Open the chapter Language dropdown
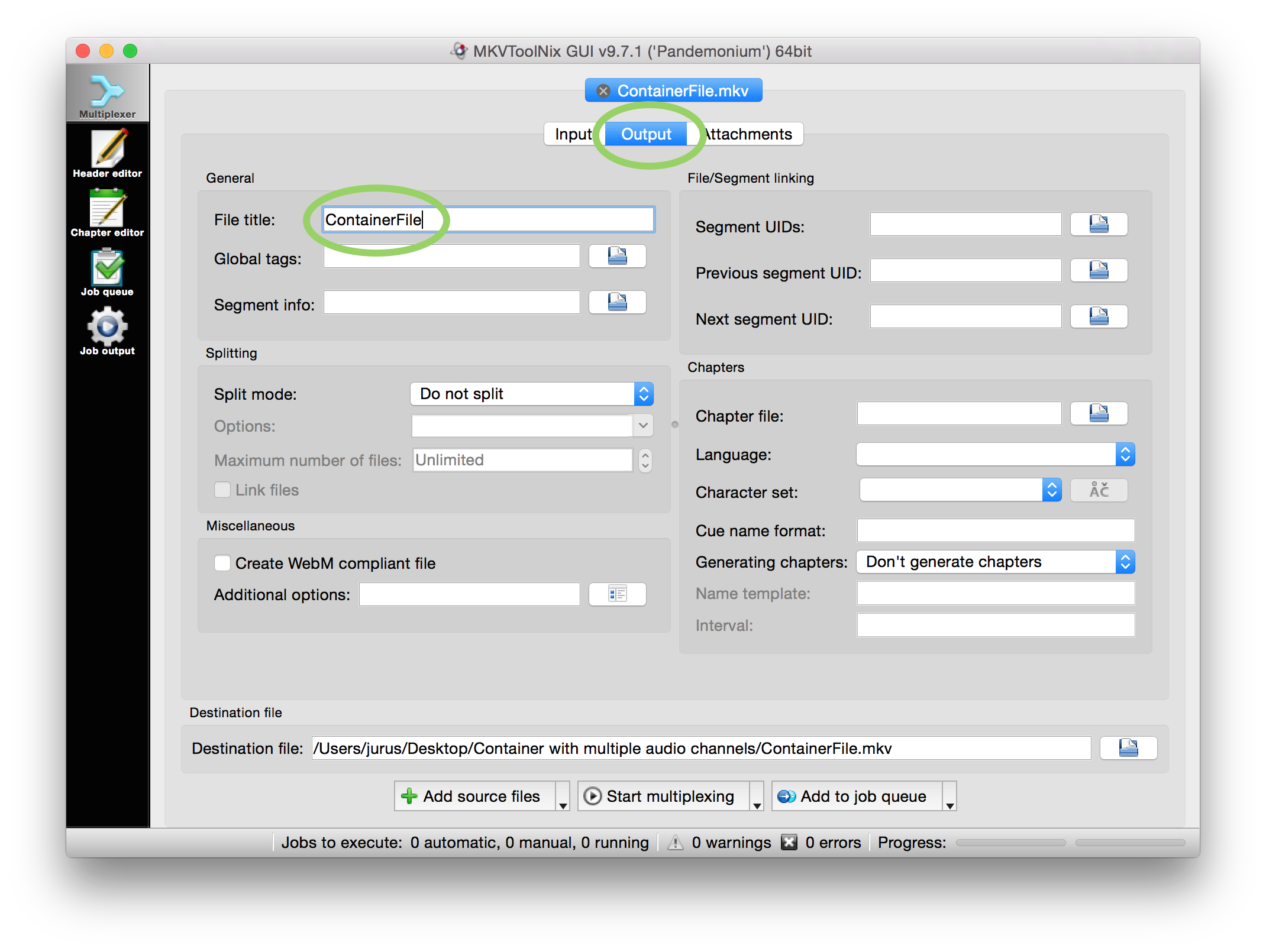 [x=996, y=454]
